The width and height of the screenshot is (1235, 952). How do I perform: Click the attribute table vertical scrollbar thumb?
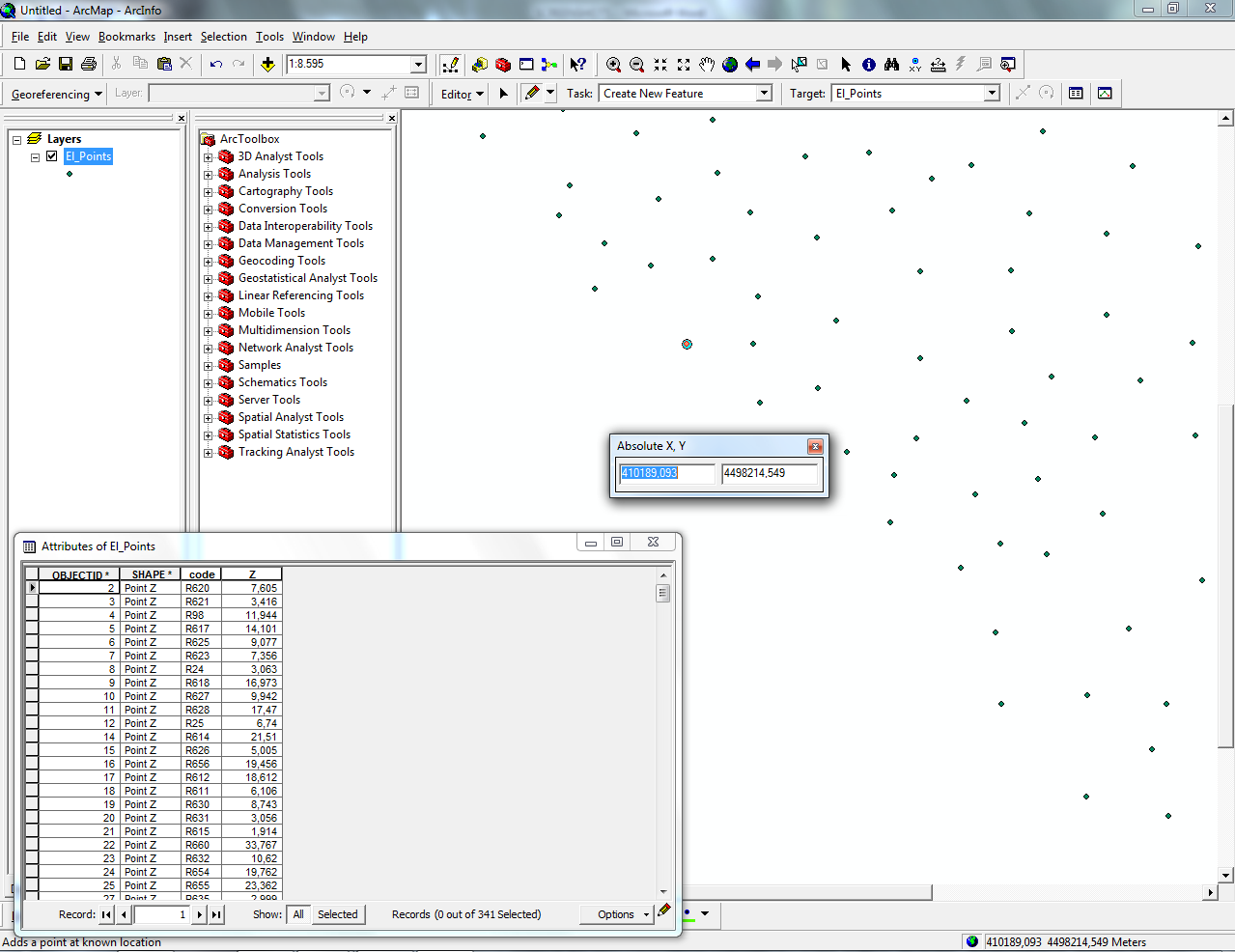(662, 593)
